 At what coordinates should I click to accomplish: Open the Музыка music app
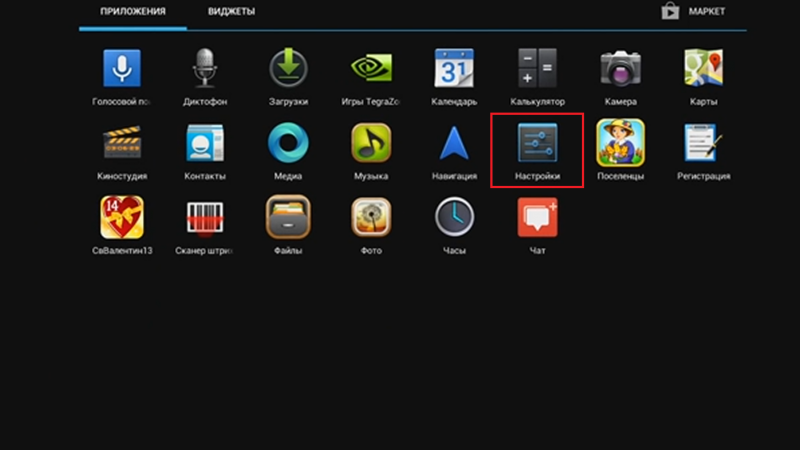(x=370, y=144)
